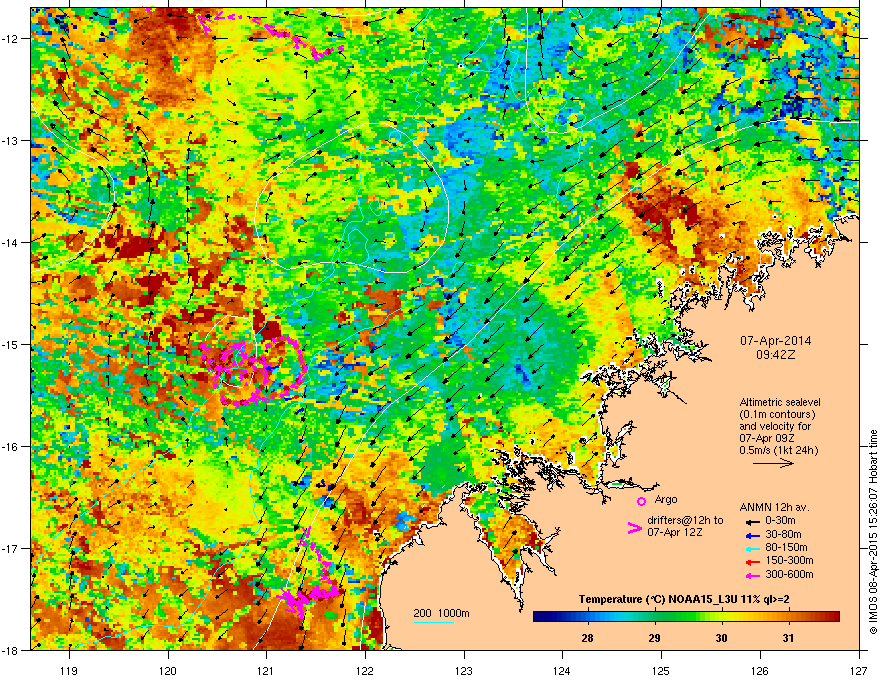Click the 31 label on temperature scale
Viewport: 880px width, 680px height.
[789, 638]
